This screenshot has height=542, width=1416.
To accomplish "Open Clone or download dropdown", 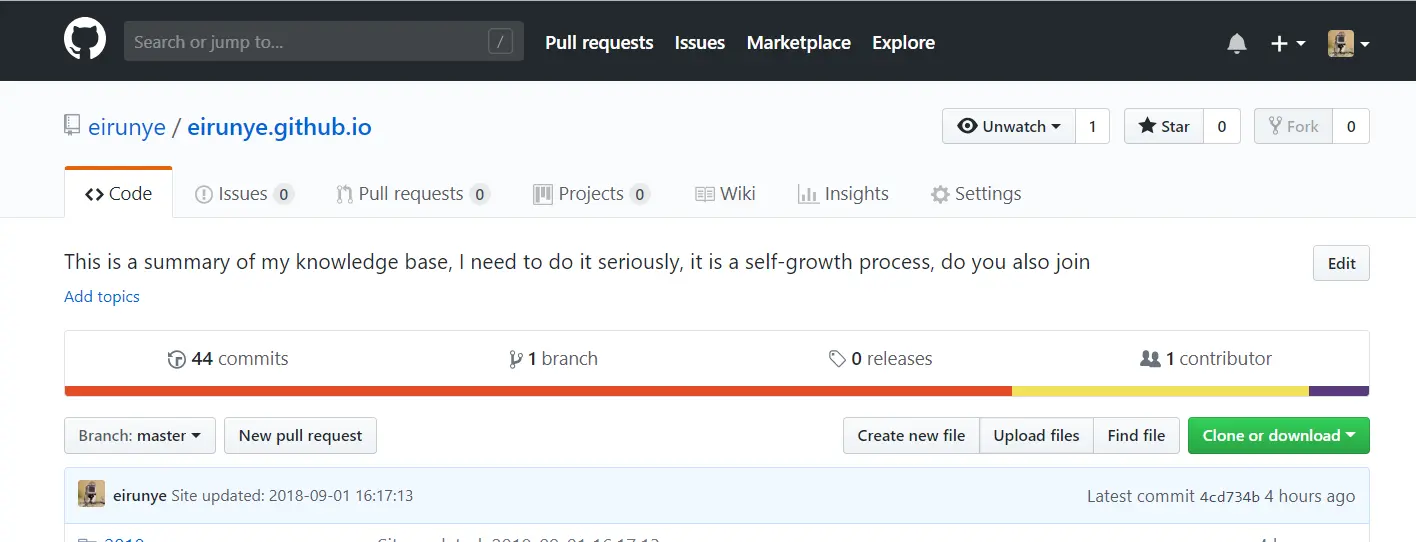I will [1279, 436].
